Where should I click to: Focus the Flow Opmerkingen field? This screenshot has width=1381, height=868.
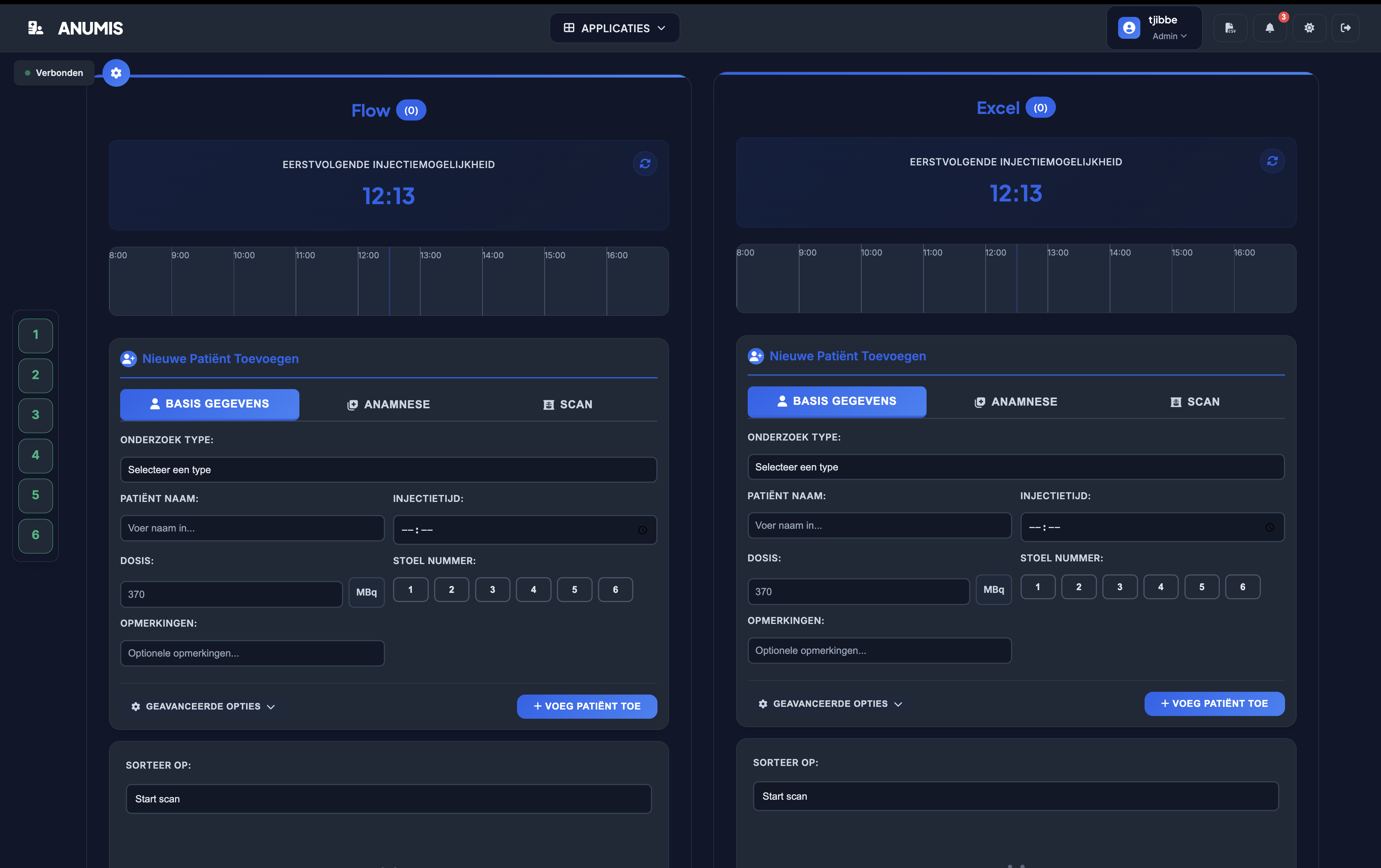pyautogui.click(x=252, y=653)
